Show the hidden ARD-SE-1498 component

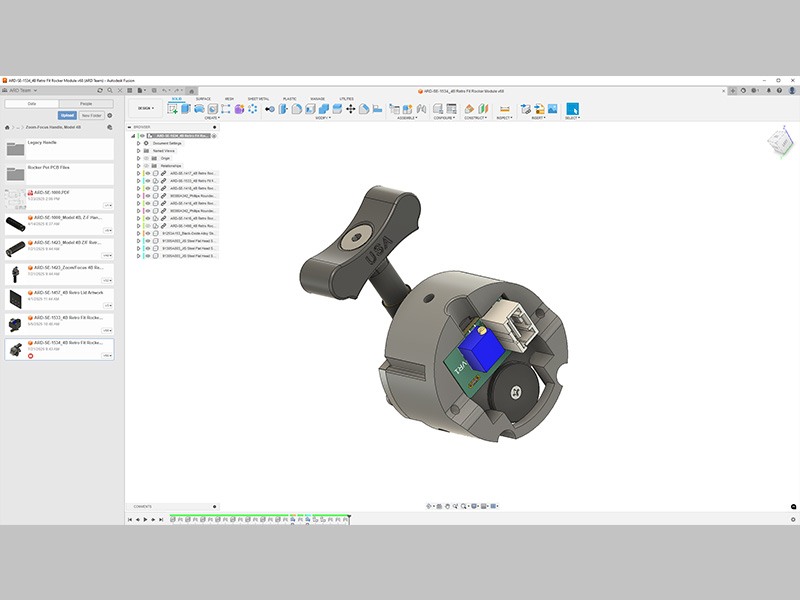(148, 226)
